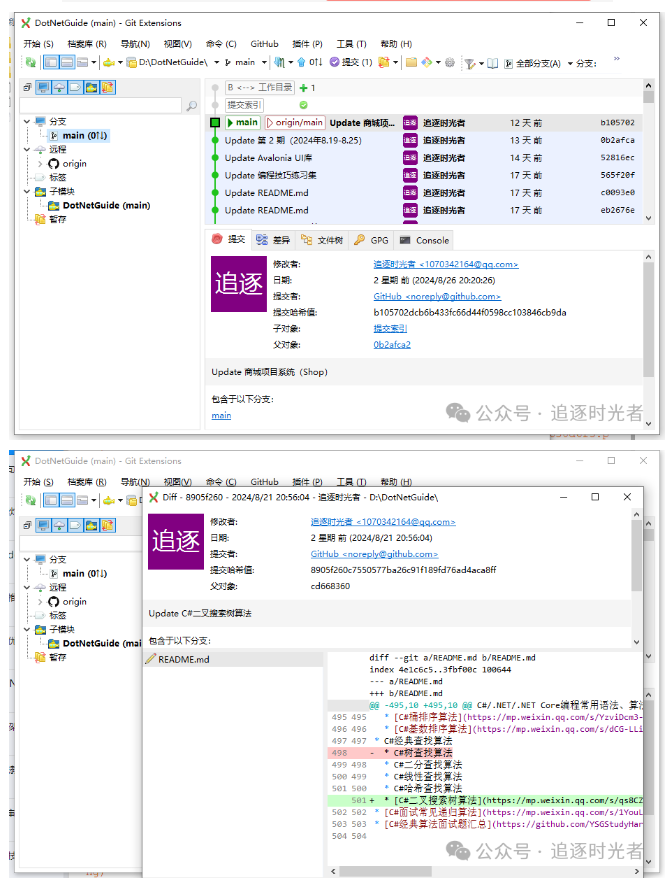Click refresh icon in window behind Diff dialog
Image resolution: width=666 pixels, height=891 pixels.
coord(30,501)
